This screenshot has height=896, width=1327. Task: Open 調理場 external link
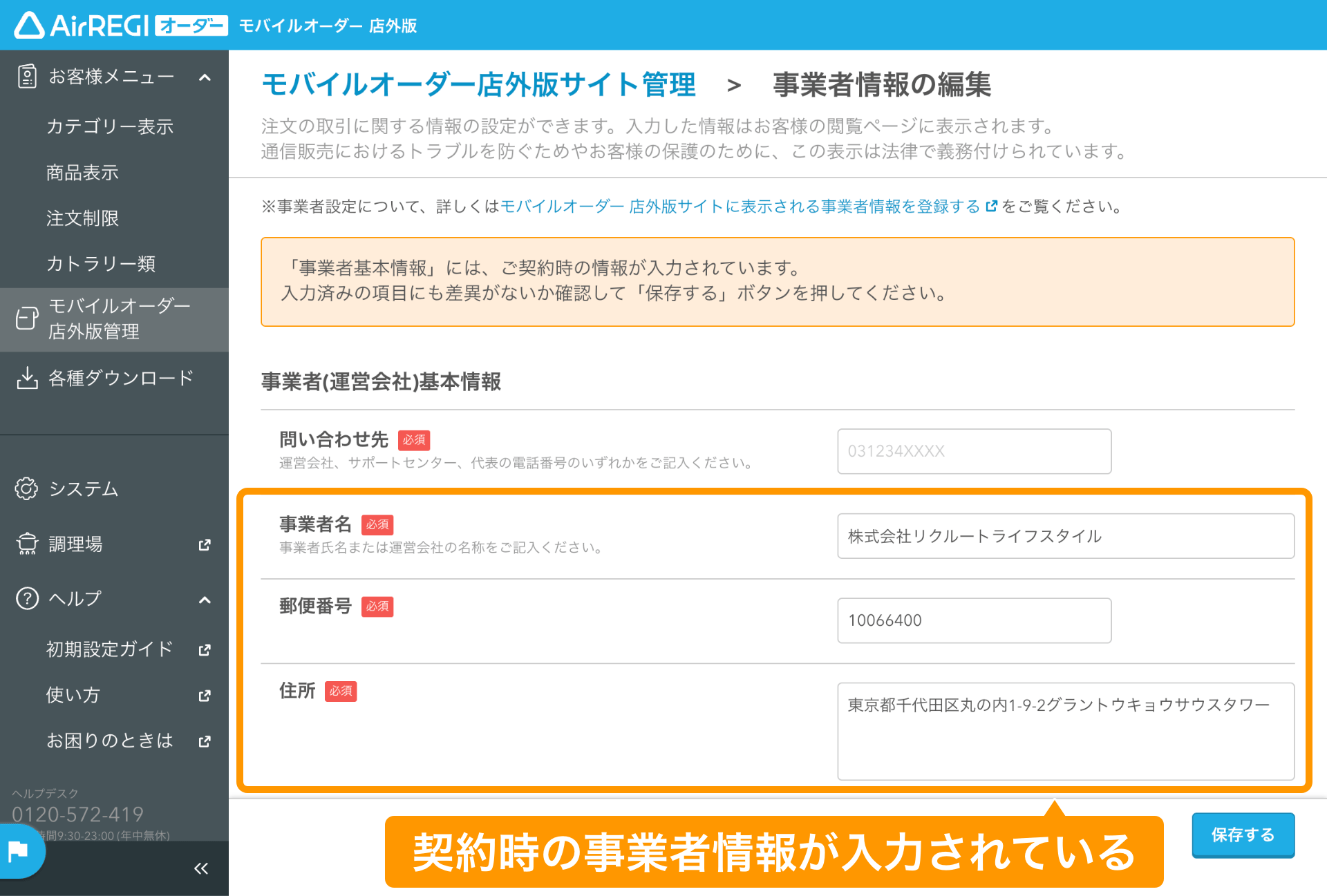(x=76, y=544)
